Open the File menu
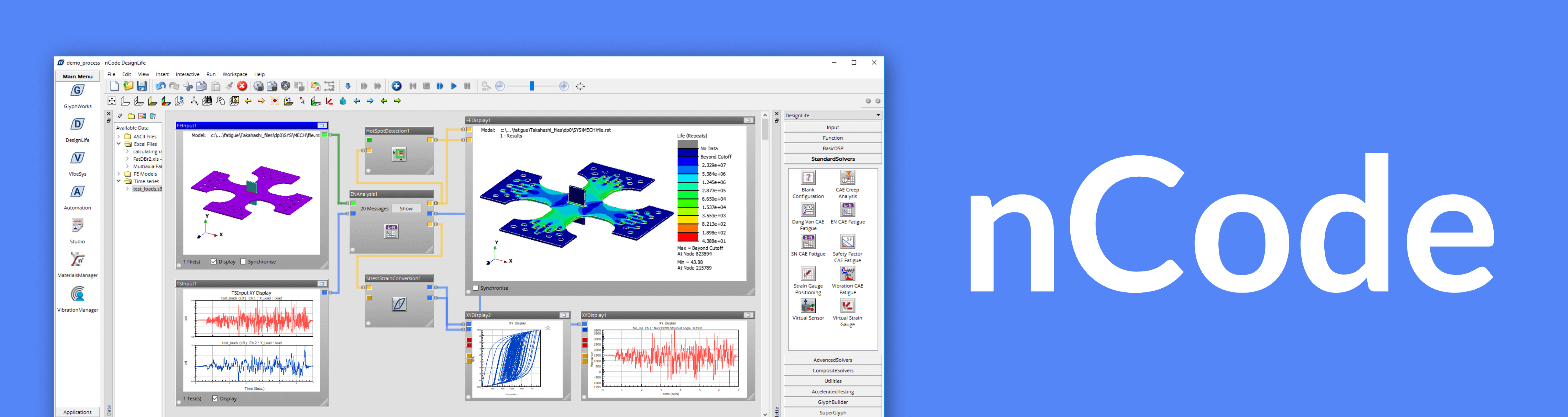The height and width of the screenshot is (417, 1568). tap(111, 74)
